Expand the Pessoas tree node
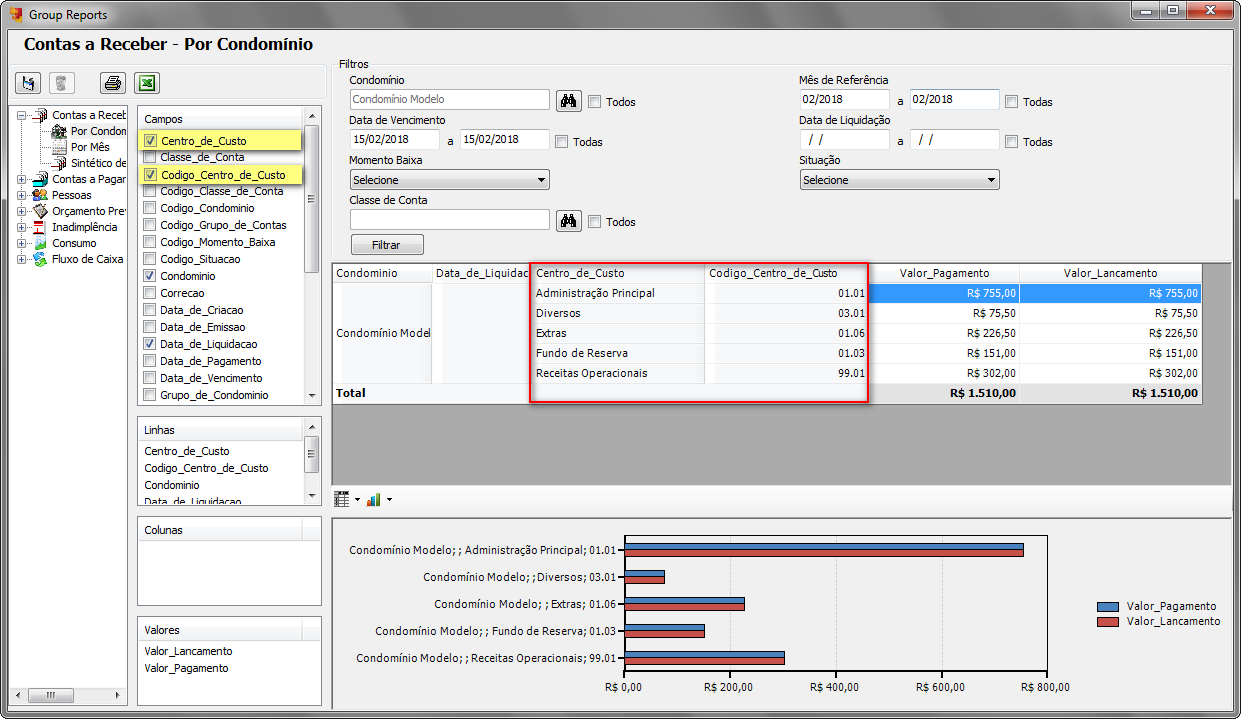 pos(22,195)
